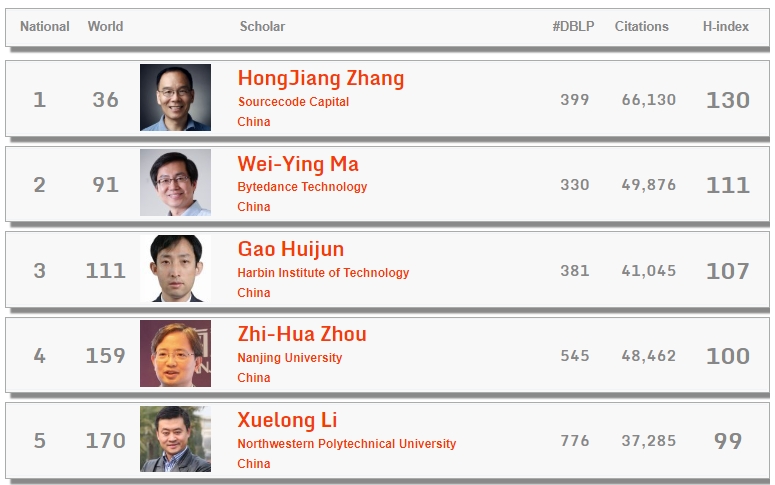This screenshot has width=775, height=485.
Task: Sort by the #DBLP column header
Action: (573, 27)
